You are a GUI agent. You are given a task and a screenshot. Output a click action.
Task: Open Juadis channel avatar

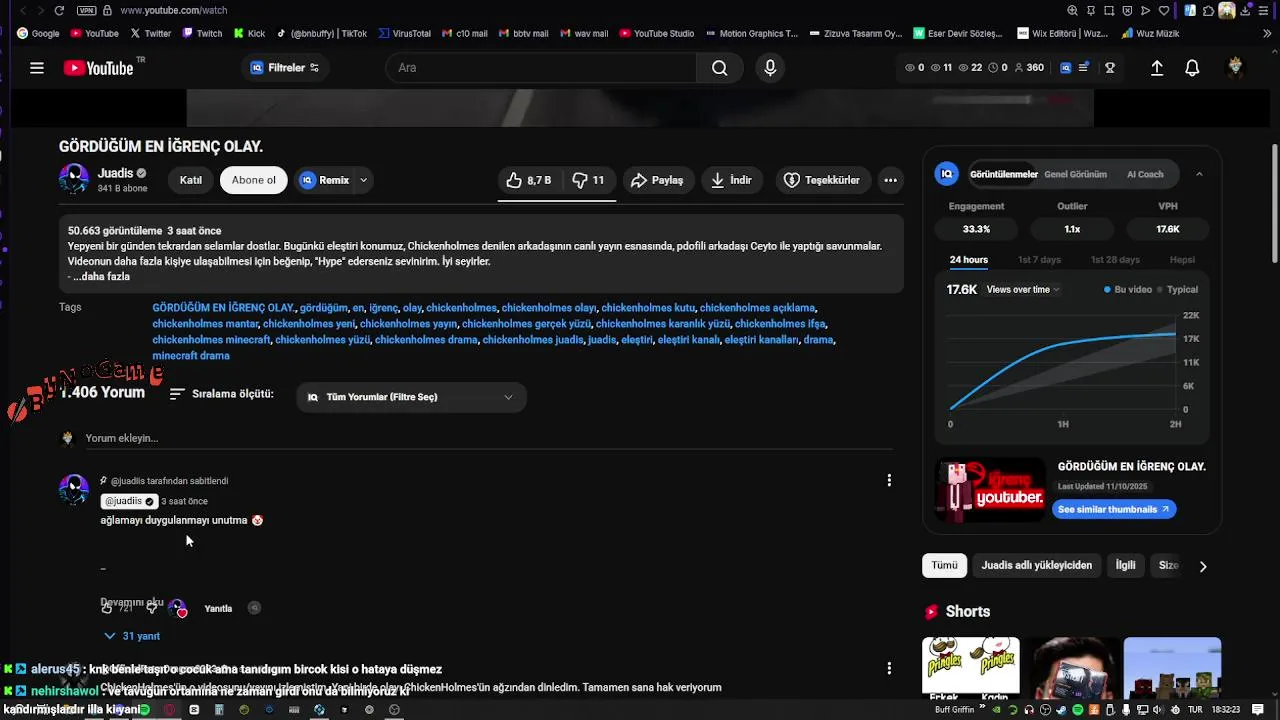74,180
